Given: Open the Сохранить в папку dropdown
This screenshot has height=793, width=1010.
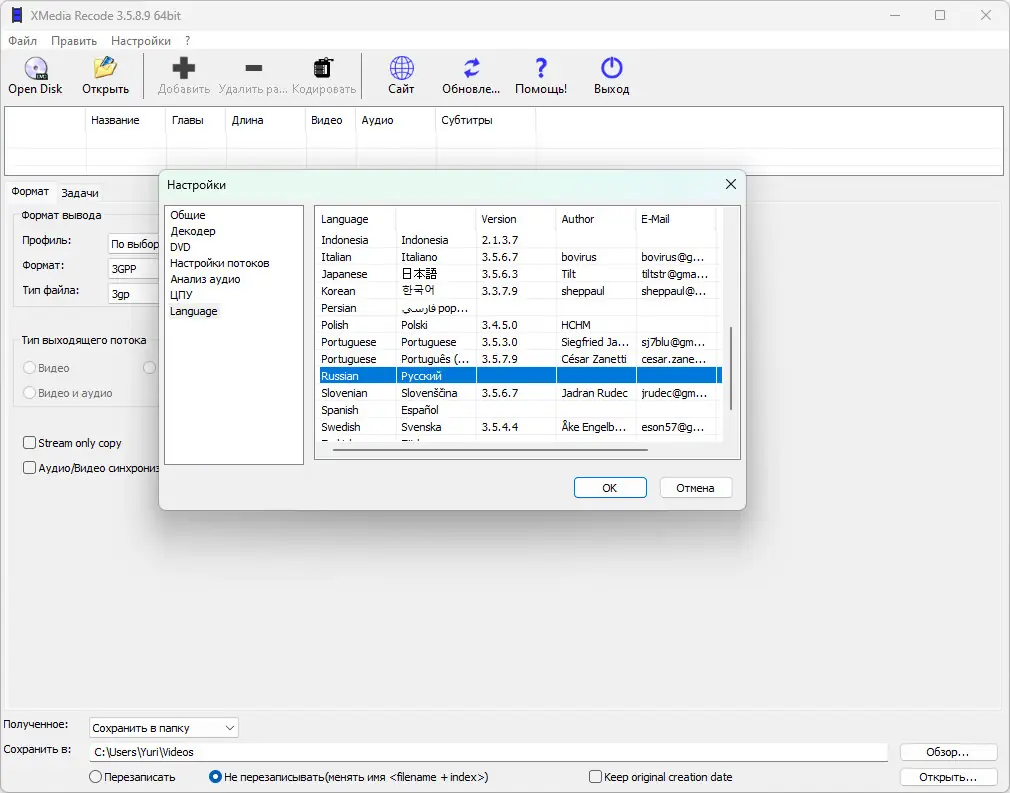Looking at the screenshot, I should point(164,728).
